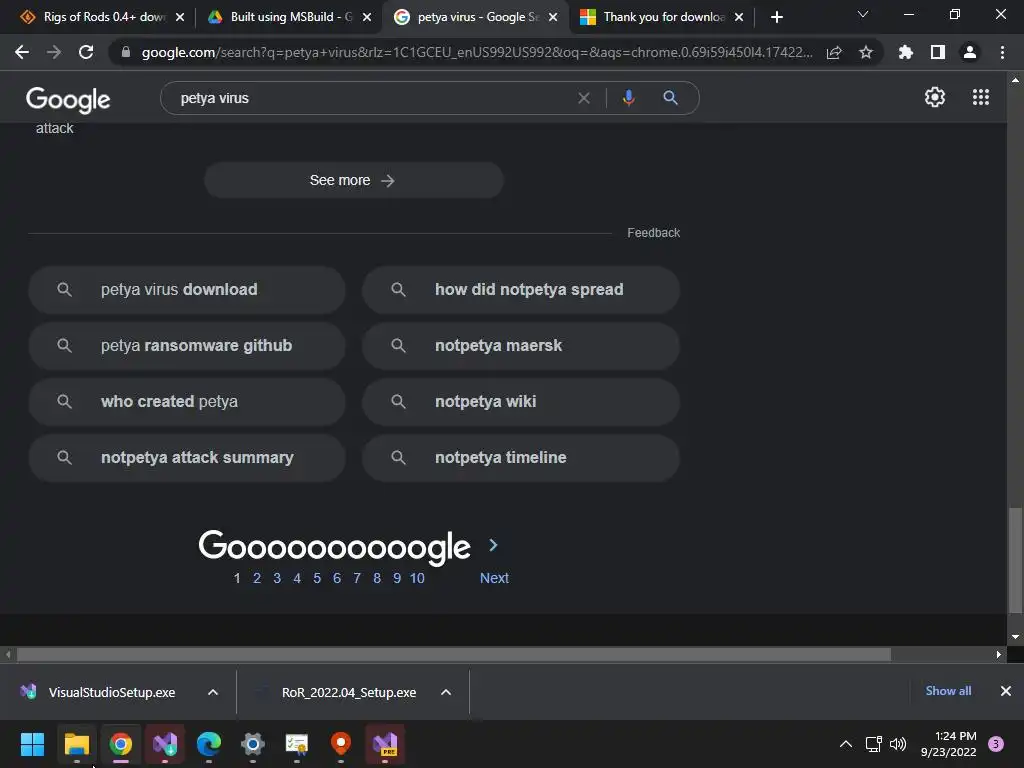The height and width of the screenshot is (768, 1024).
Task: Click the scroll down arrow on the vertical scrollbar
Action: [x=1015, y=637]
